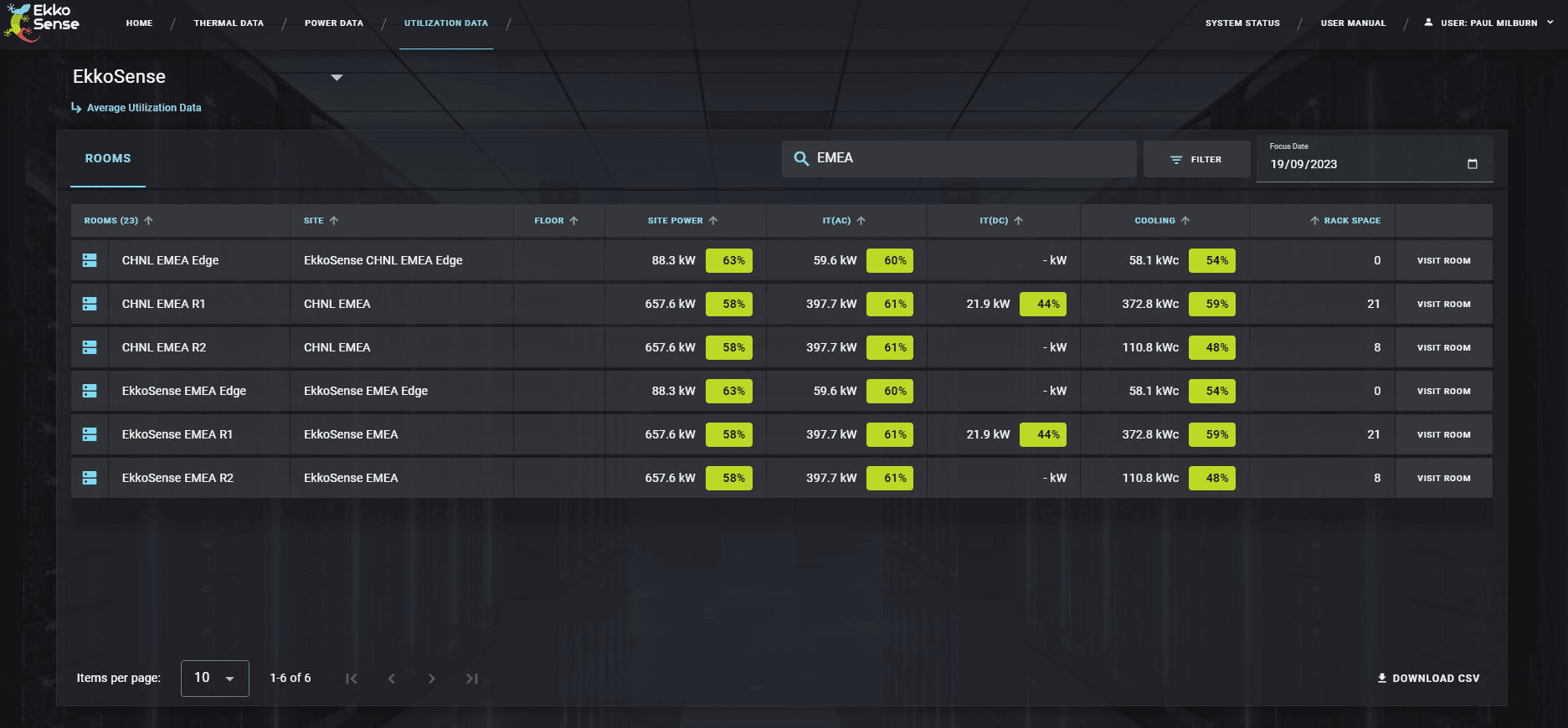Image resolution: width=1568 pixels, height=728 pixels.
Task: Sort by Site column arrow
Action: coord(334,221)
